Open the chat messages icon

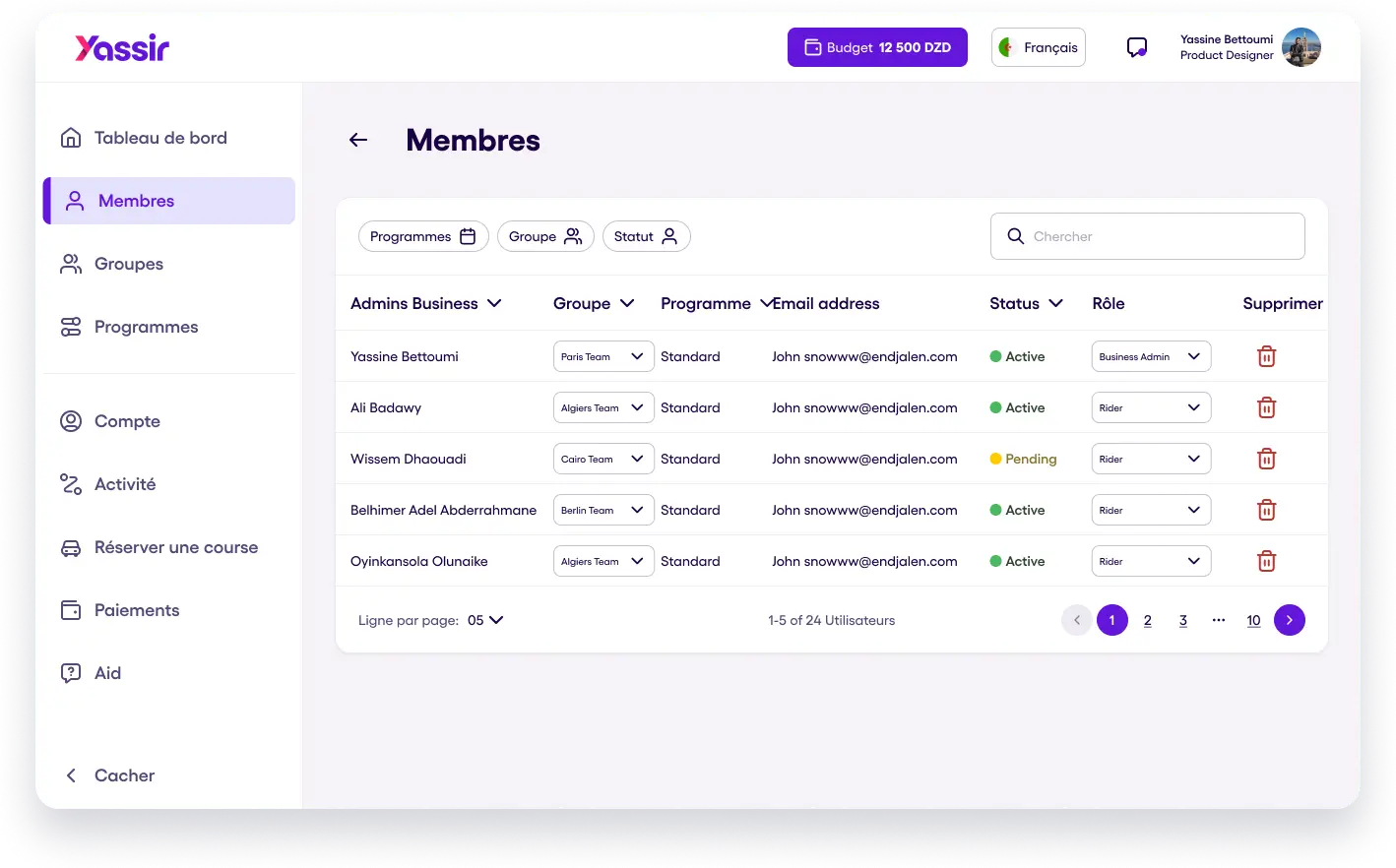click(x=1137, y=47)
